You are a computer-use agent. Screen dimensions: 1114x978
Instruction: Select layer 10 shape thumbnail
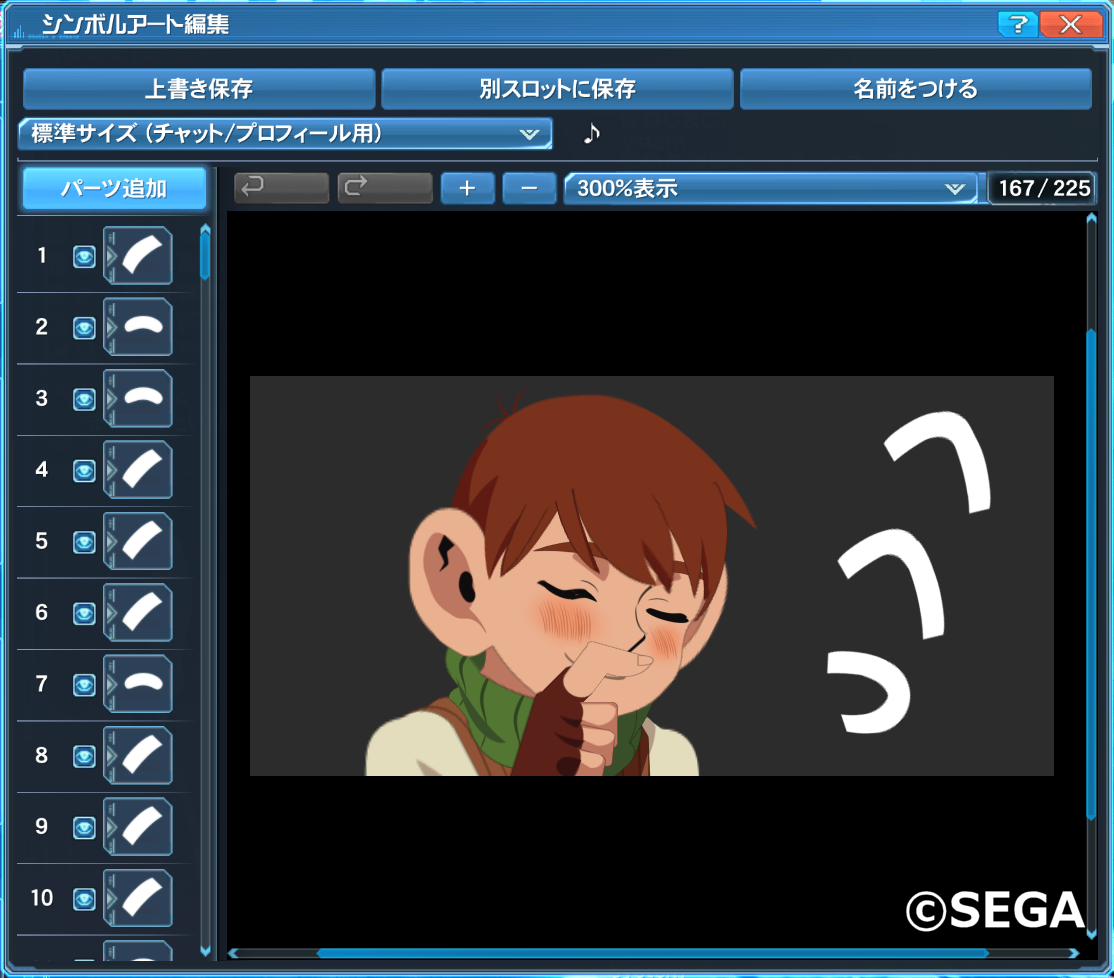point(139,898)
